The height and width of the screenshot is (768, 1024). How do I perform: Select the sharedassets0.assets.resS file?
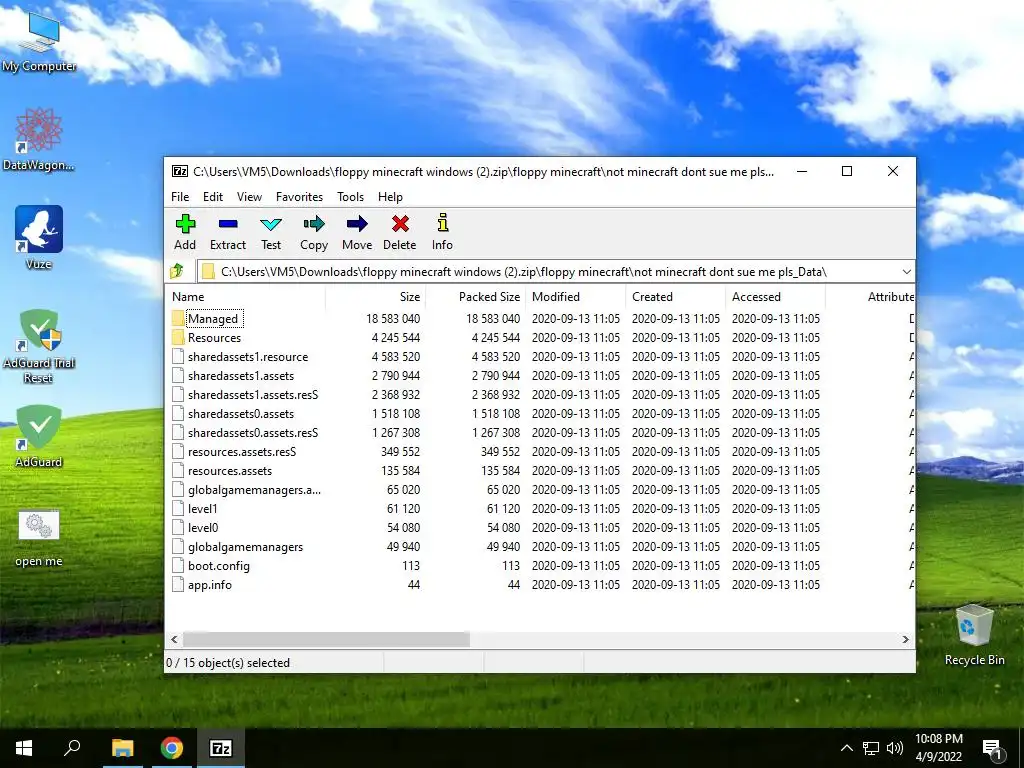pyautogui.click(x=253, y=432)
